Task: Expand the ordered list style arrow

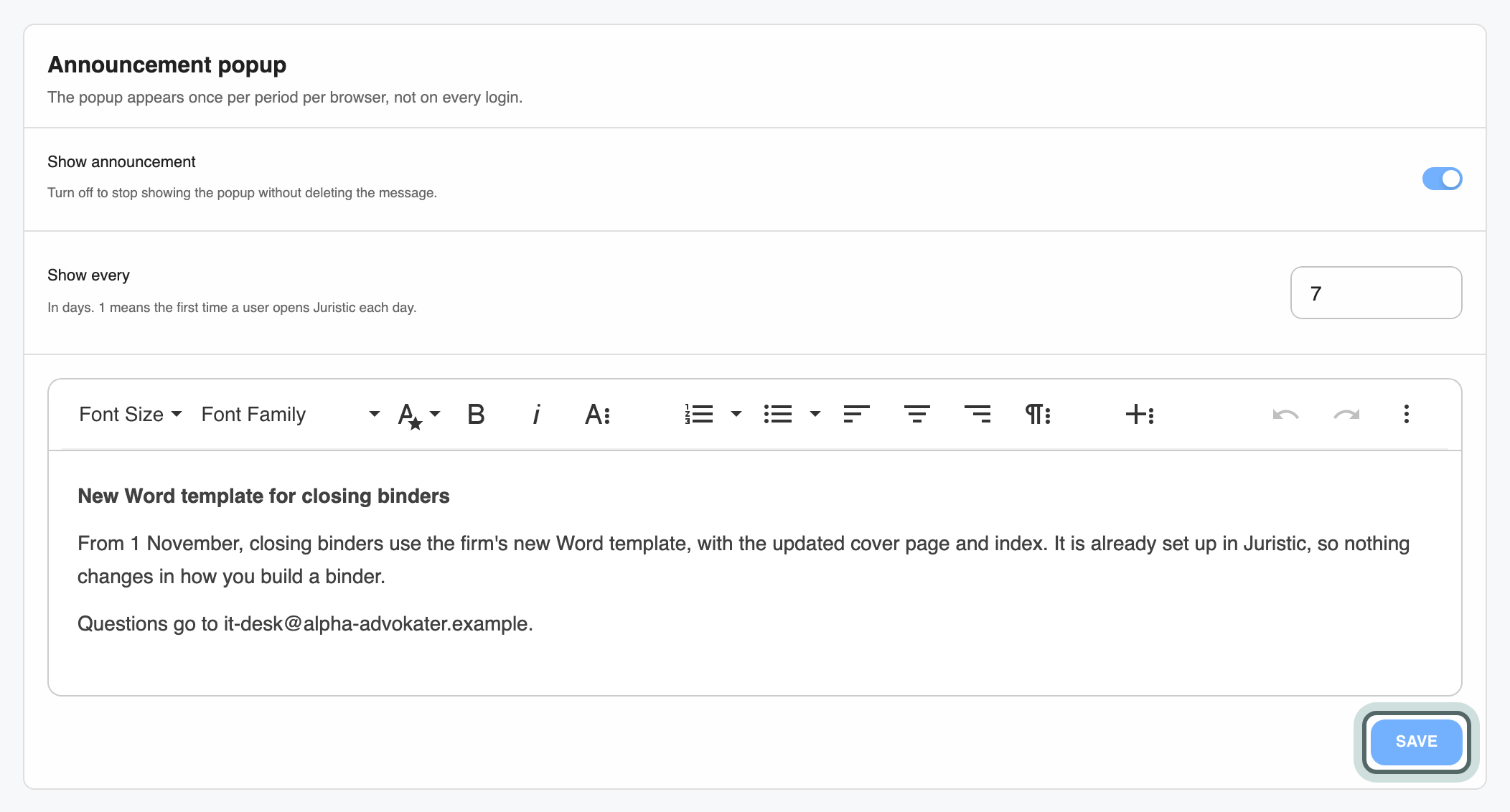Action: point(736,414)
